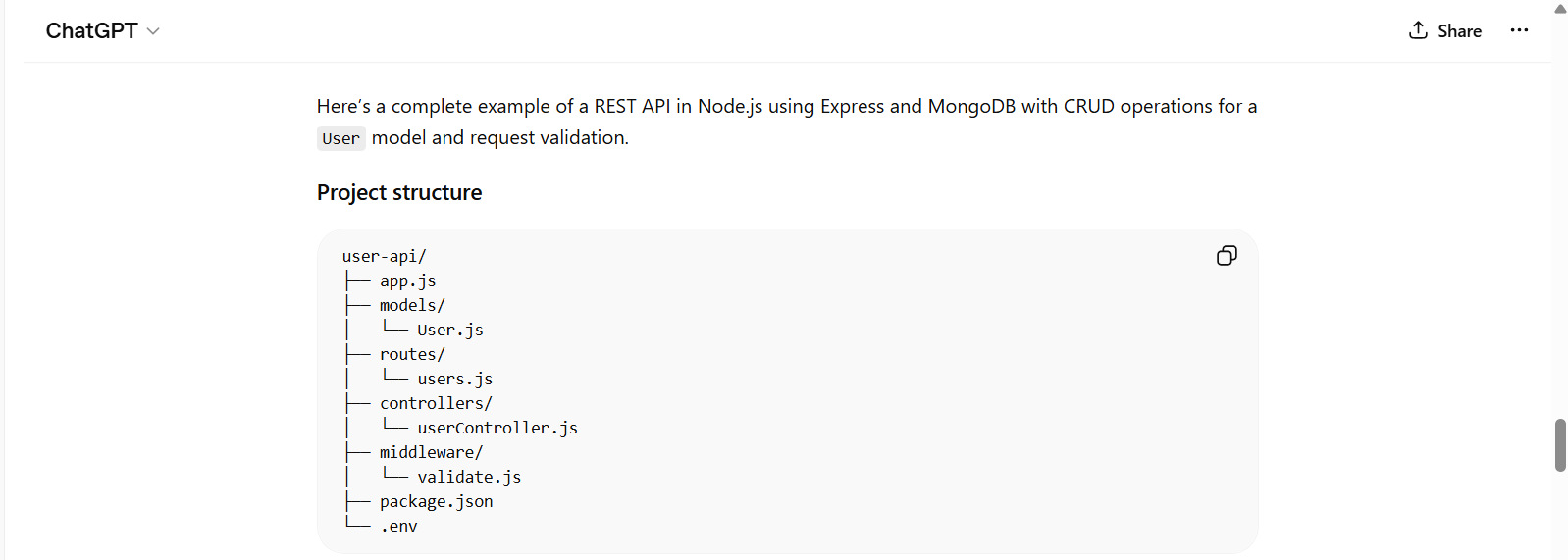Click app.js in the project tree

click(407, 281)
